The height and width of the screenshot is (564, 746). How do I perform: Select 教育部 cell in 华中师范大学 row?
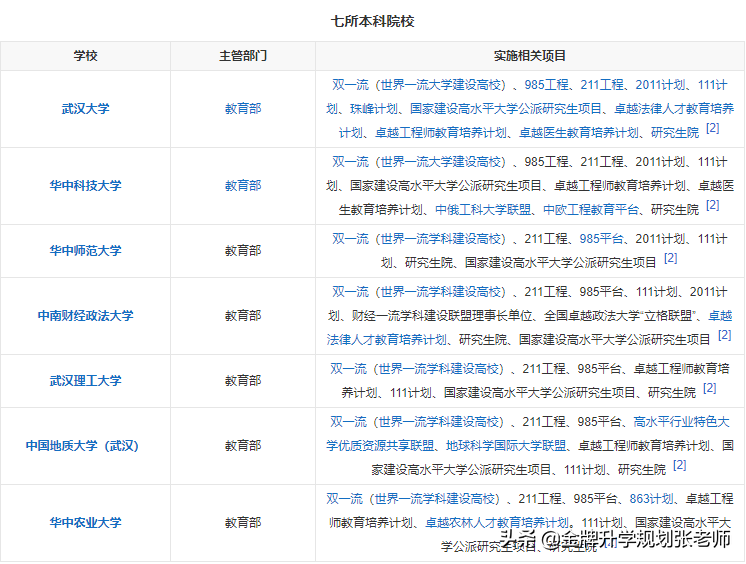click(243, 251)
